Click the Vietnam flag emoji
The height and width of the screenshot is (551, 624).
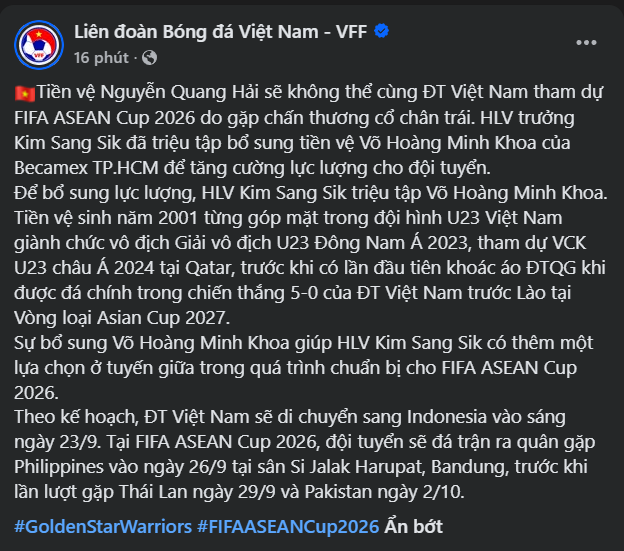click(x=25, y=93)
